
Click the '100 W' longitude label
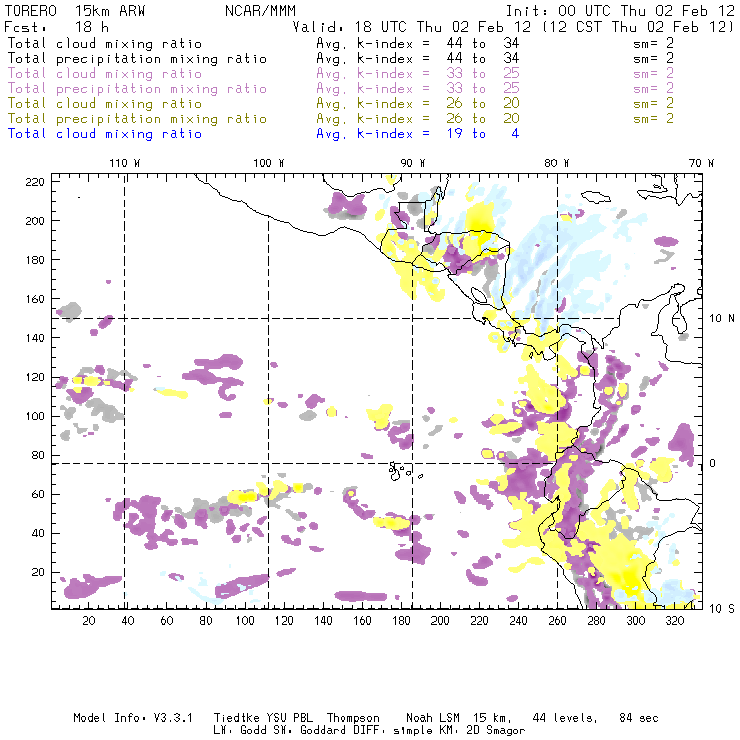pyautogui.click(x=269, y=163)
